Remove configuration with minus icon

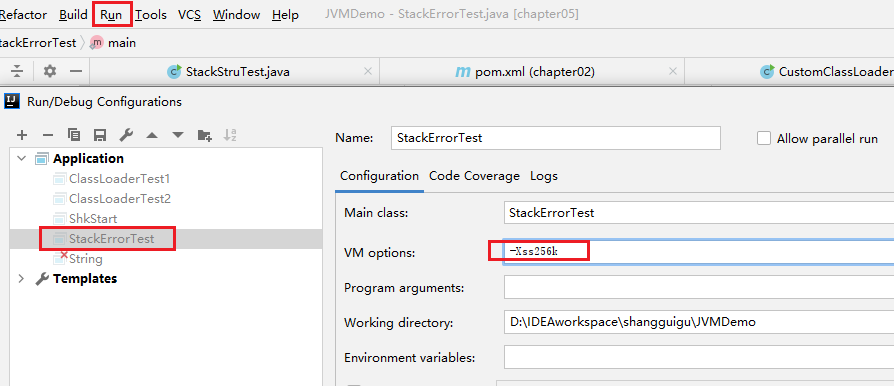click(48, 135)
